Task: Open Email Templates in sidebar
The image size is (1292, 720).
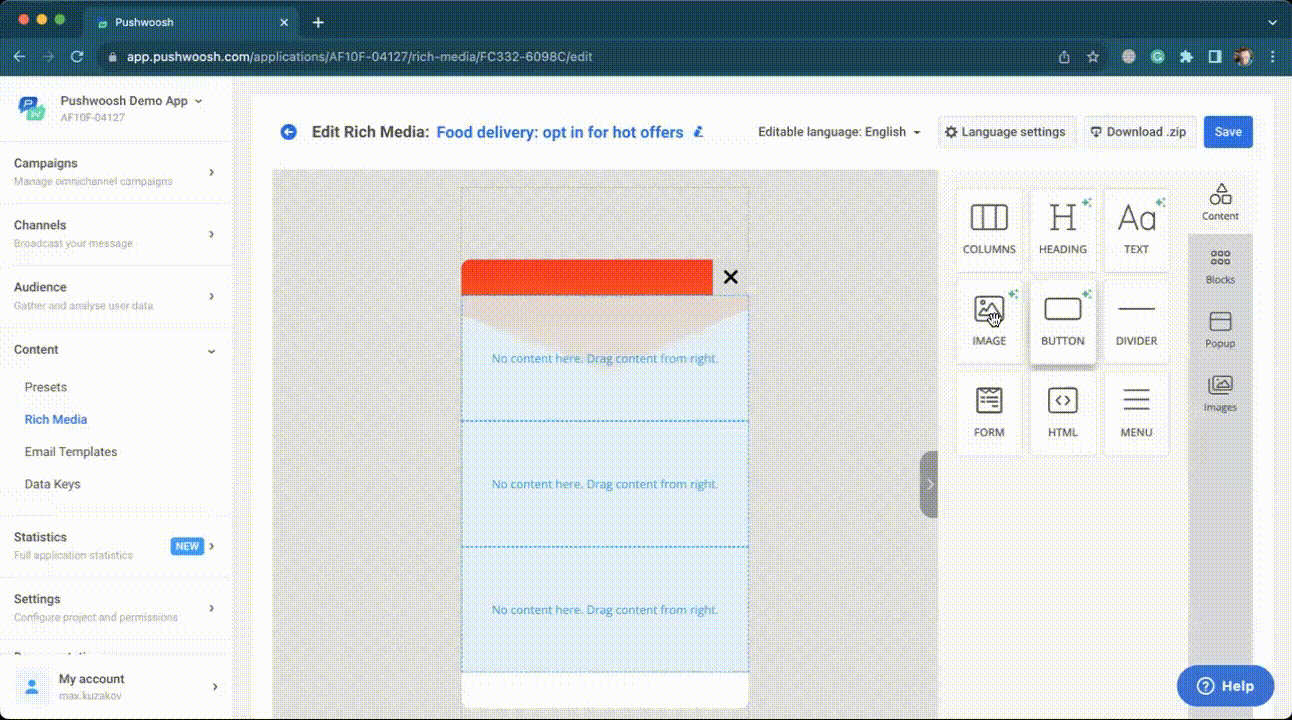Action: tap(71, 452)
